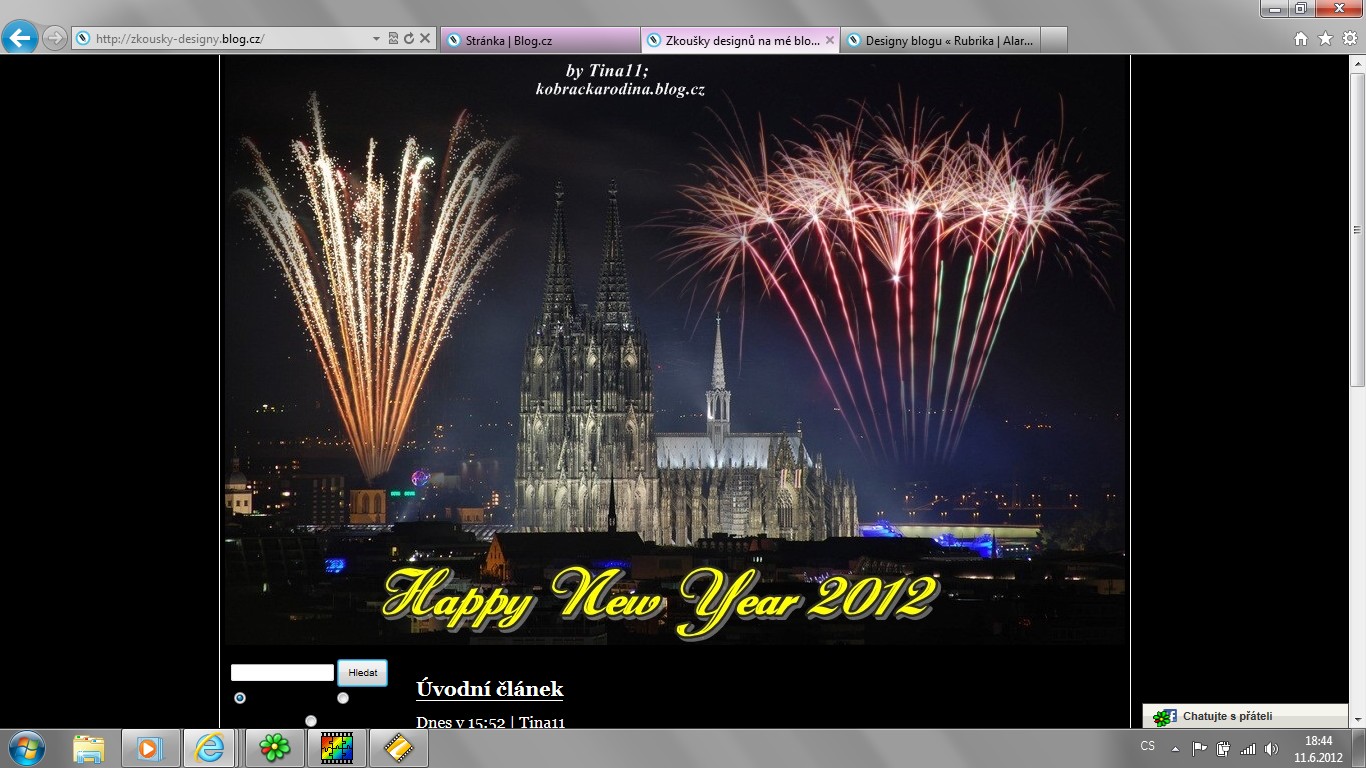This screenshot has width=1366, height=768.
Task: Open the 'Designy blogu « Rubrika' tab
Action: tap(941, 40)
